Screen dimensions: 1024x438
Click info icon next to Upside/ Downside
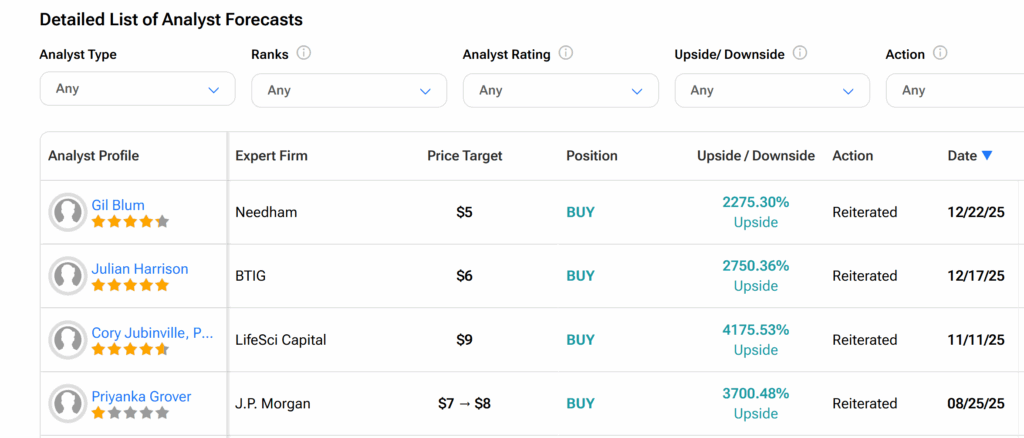click(x=800, y=54)
